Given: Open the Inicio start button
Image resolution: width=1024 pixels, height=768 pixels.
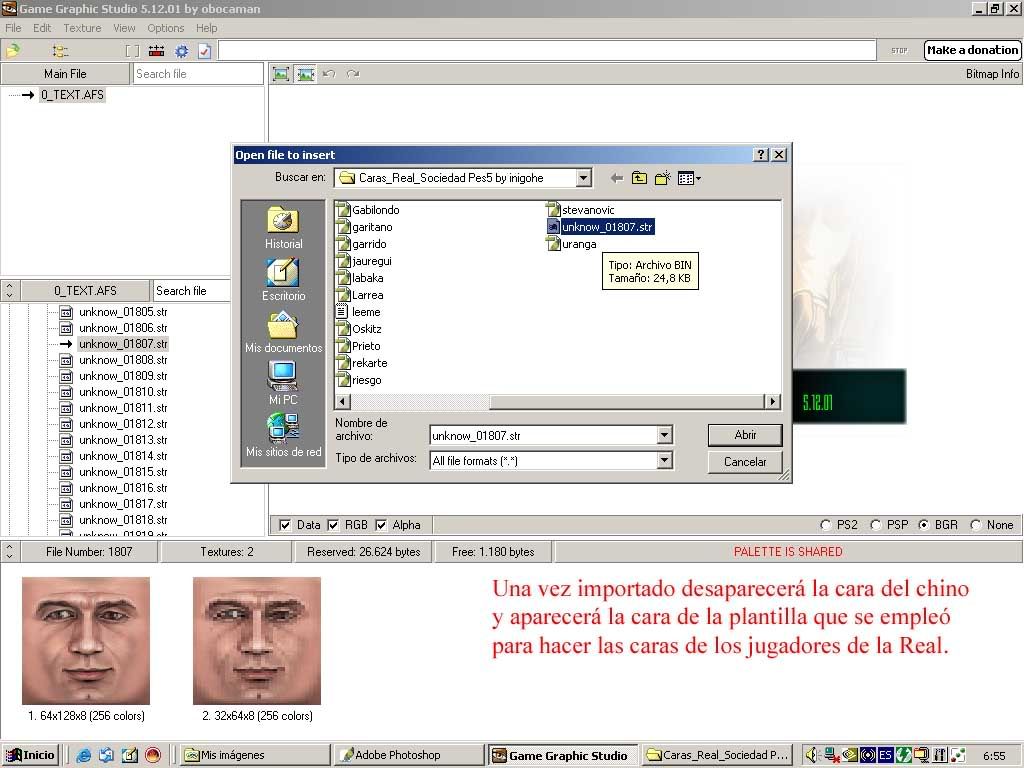Looking at the screenshot, I should [x=30, y=756].
